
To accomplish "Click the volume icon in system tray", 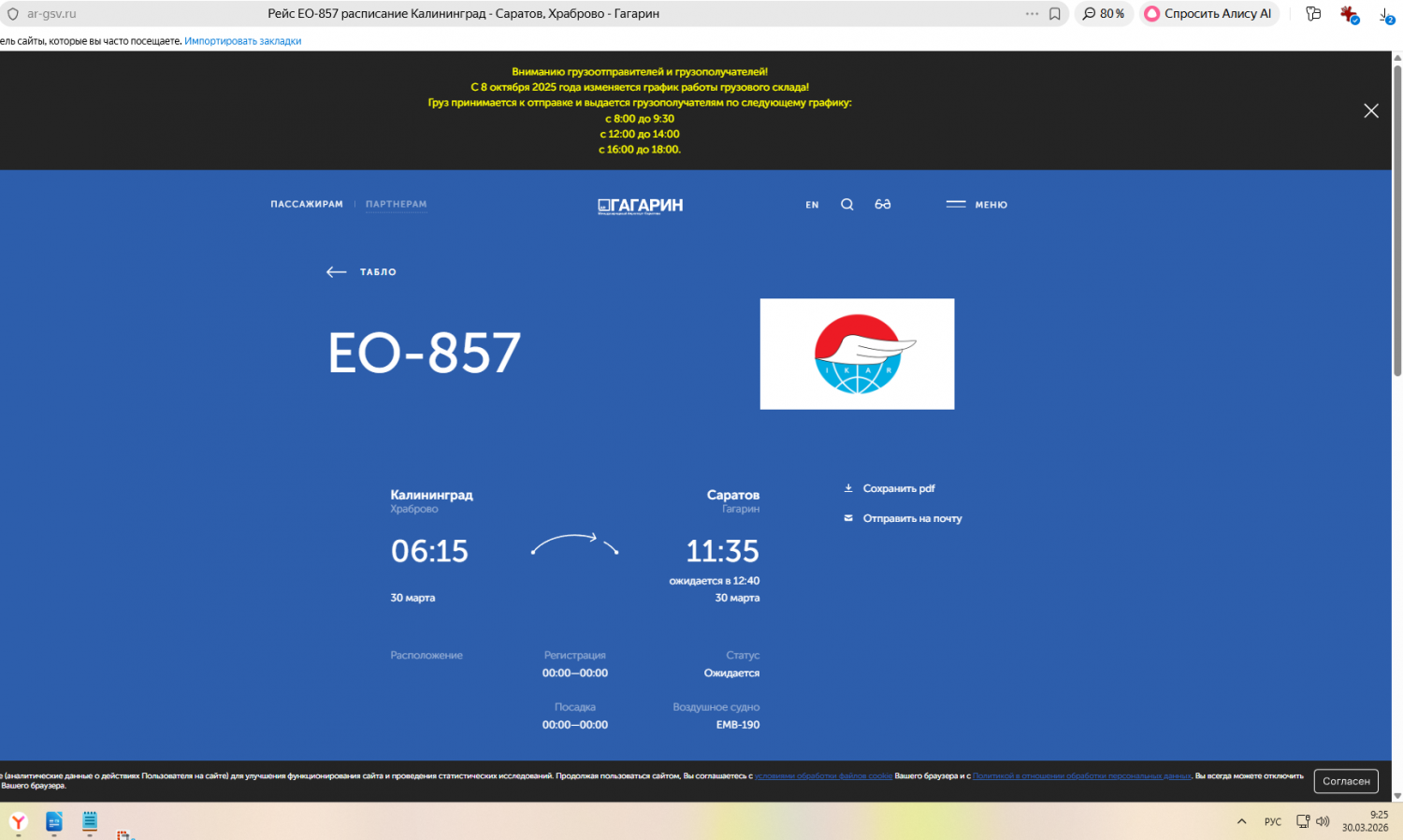I will pyautogui.click(x=1323, y=821).
